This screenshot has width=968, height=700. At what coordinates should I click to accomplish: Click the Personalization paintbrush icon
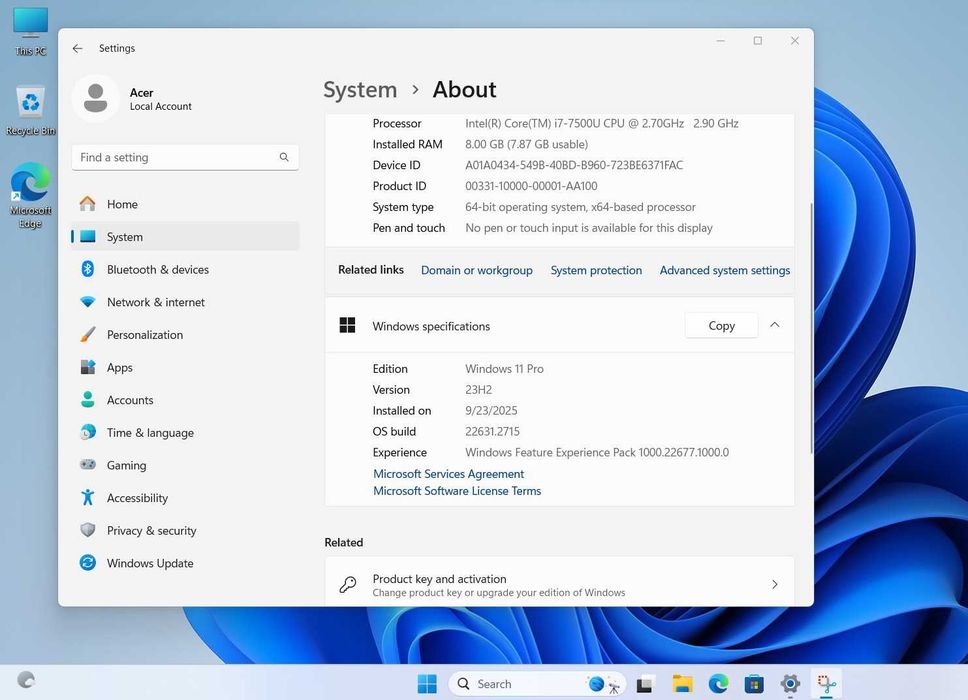coord(88,335)
